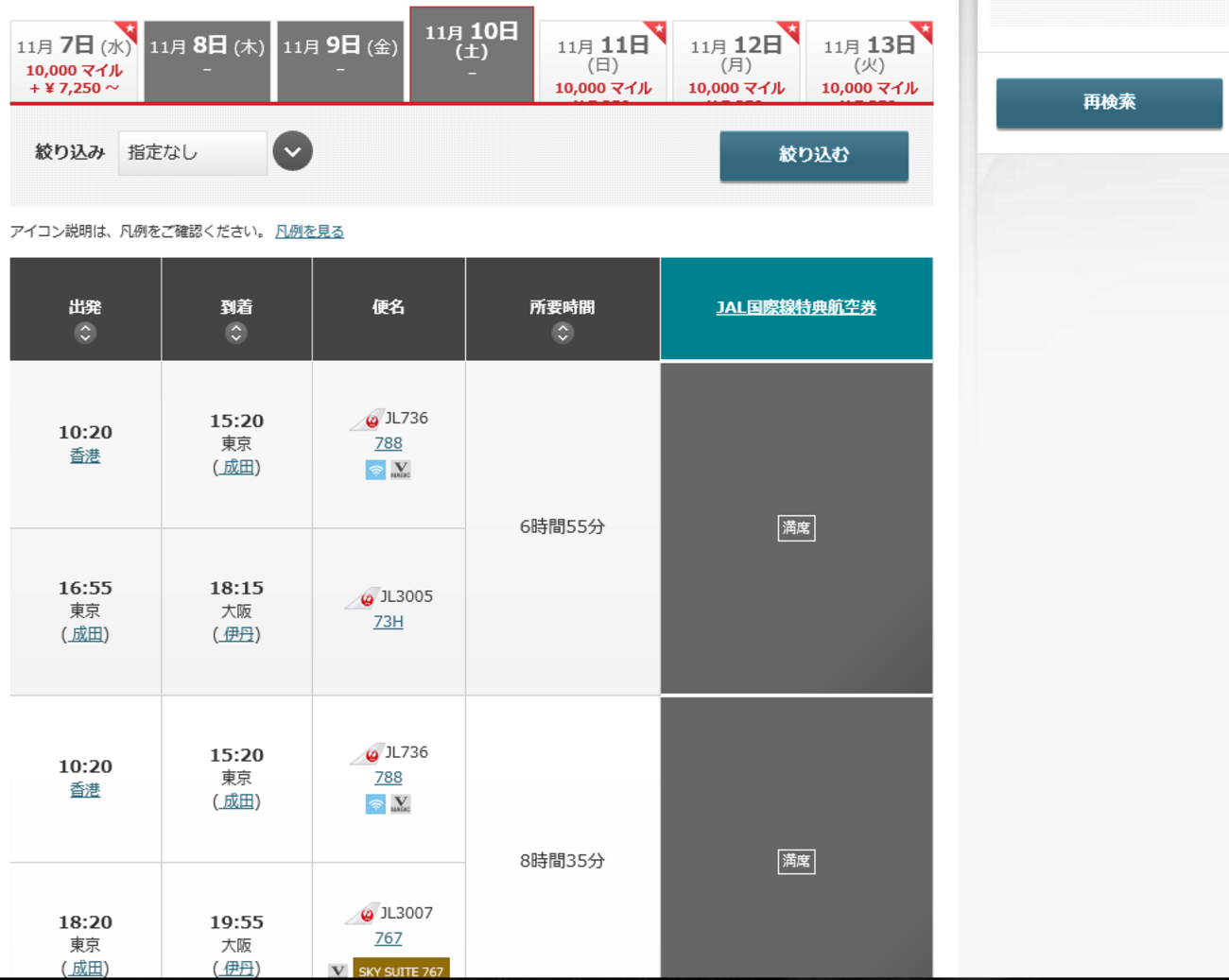Click 成田 departure link in the 16:55 row
Viewport: 1229px width, 980px height.
coord(85,634)
